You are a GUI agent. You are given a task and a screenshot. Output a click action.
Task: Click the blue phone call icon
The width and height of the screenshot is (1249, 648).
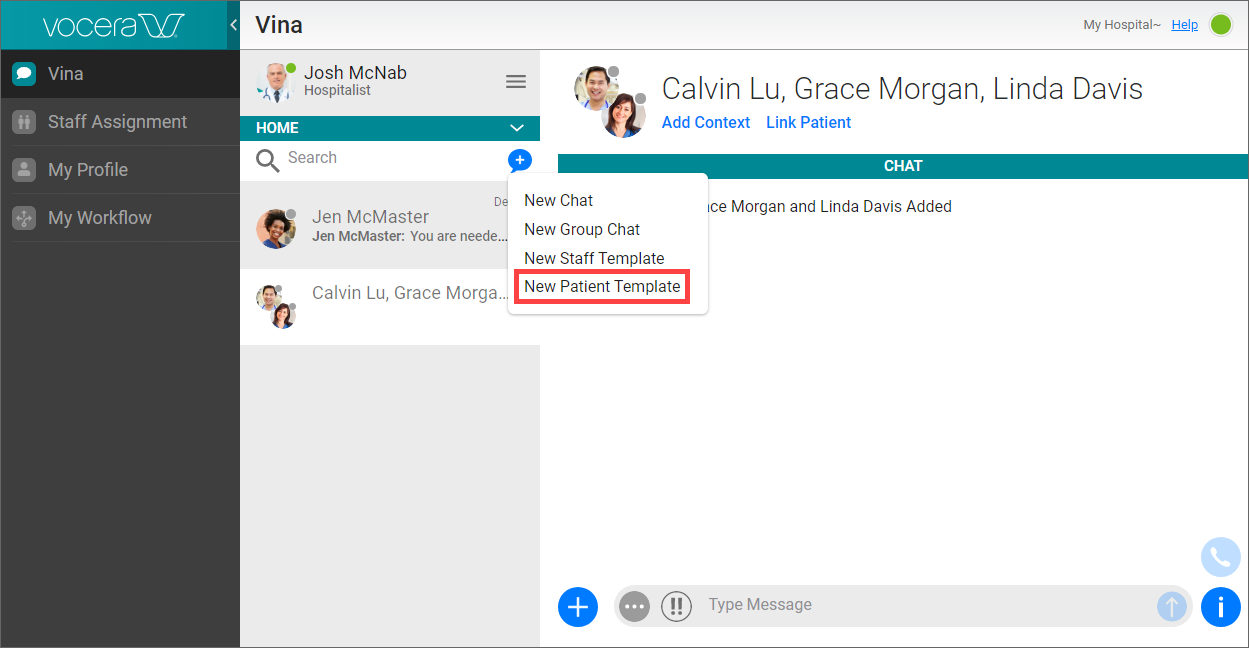coord(1220,557)
